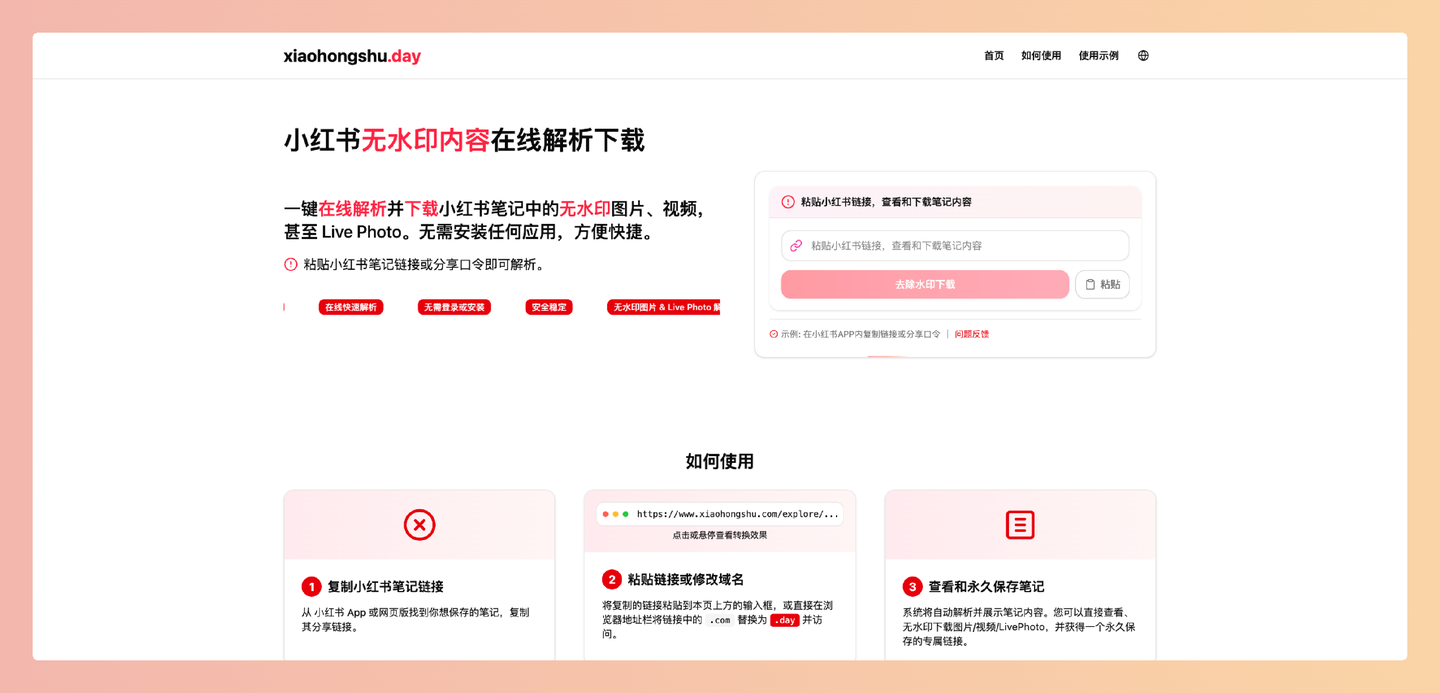This screenshot has width=1440, height=693.
Task: Click the pink link icon inside input box
Action: click(797, 244)
